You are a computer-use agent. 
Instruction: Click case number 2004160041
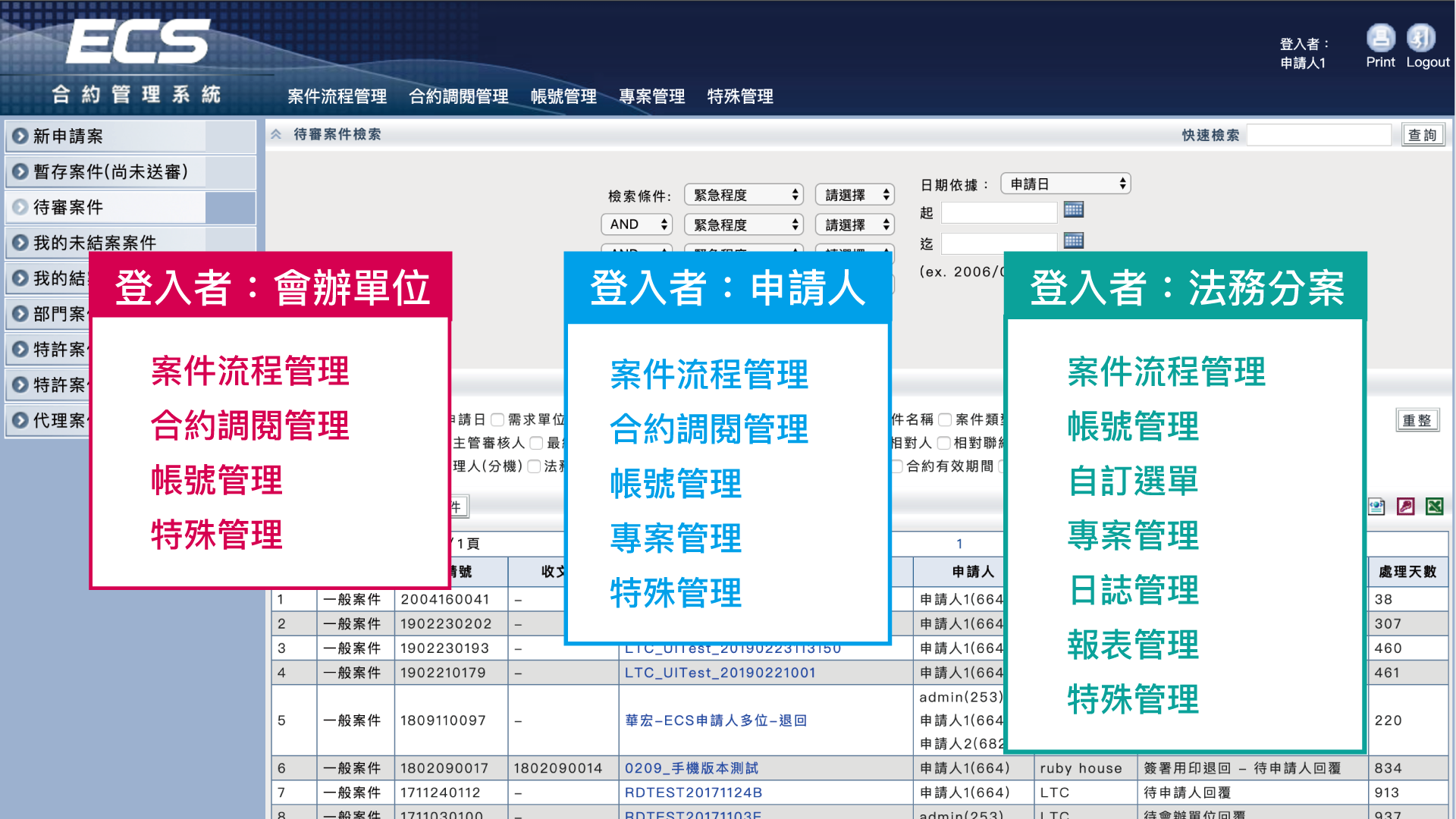pos(445,600)
